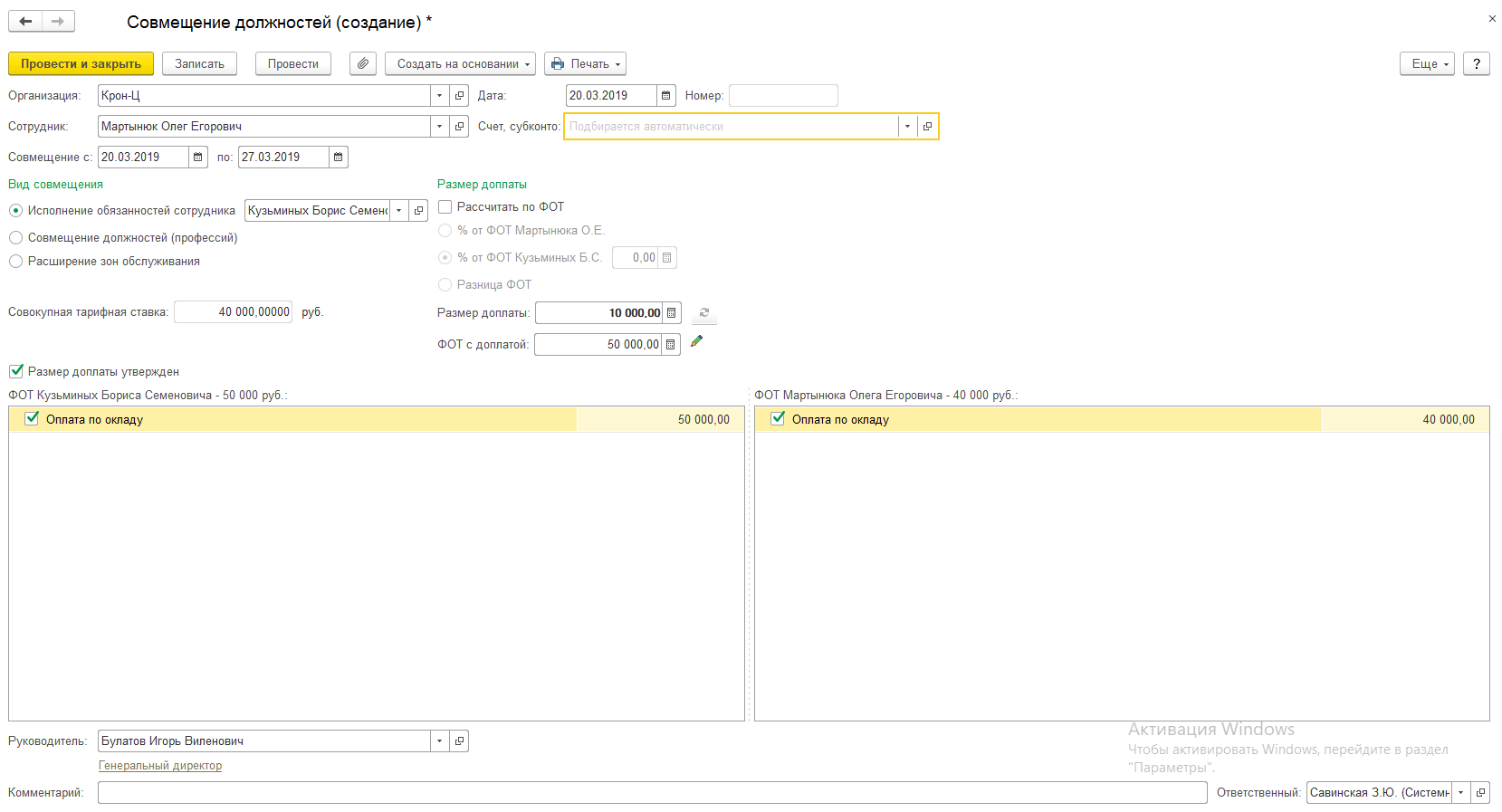
Task: Open Организация record with open-form icon
Action: tap(460, 96)
